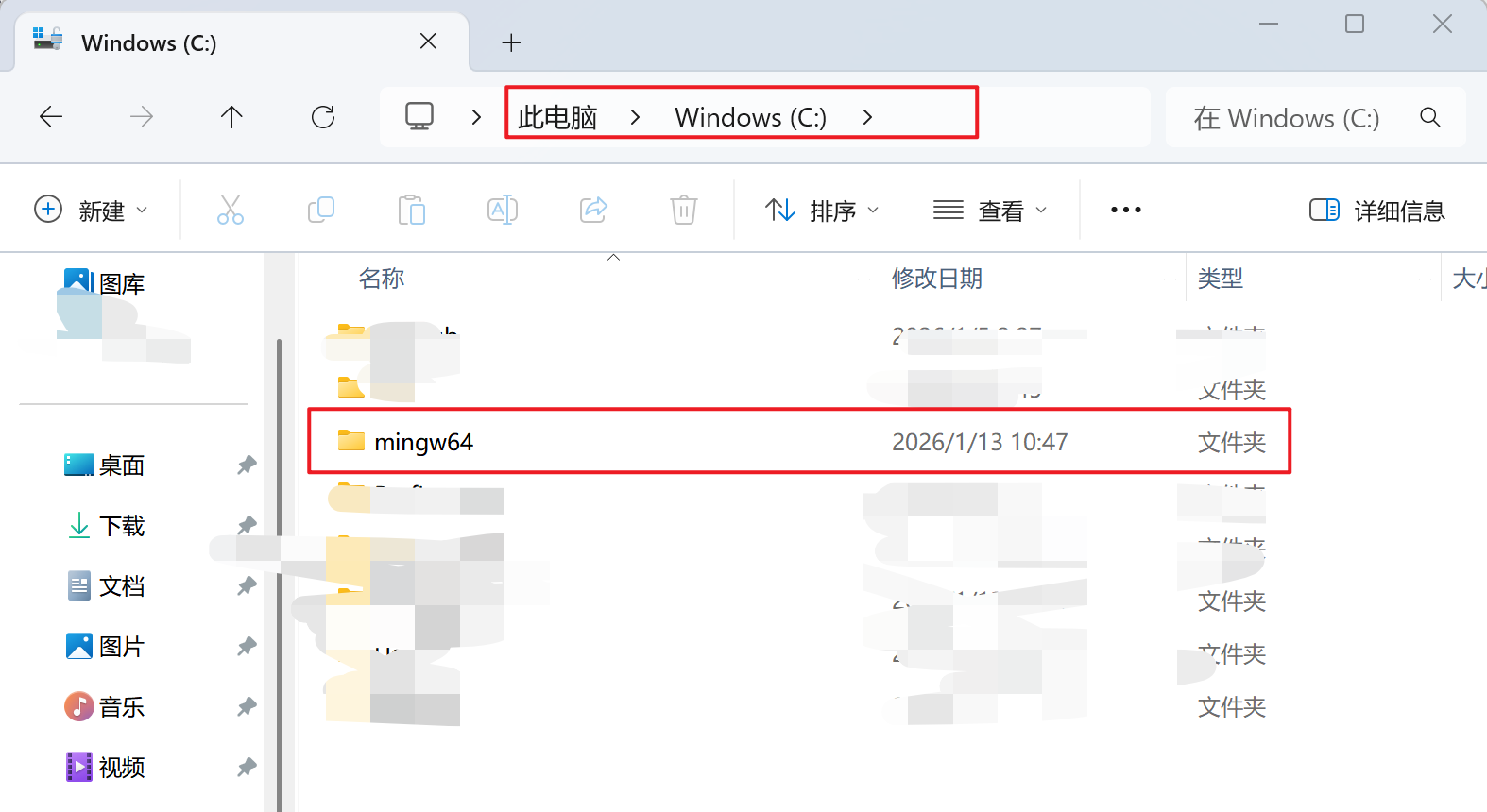Go up one folder level

[x=231, y=117]
